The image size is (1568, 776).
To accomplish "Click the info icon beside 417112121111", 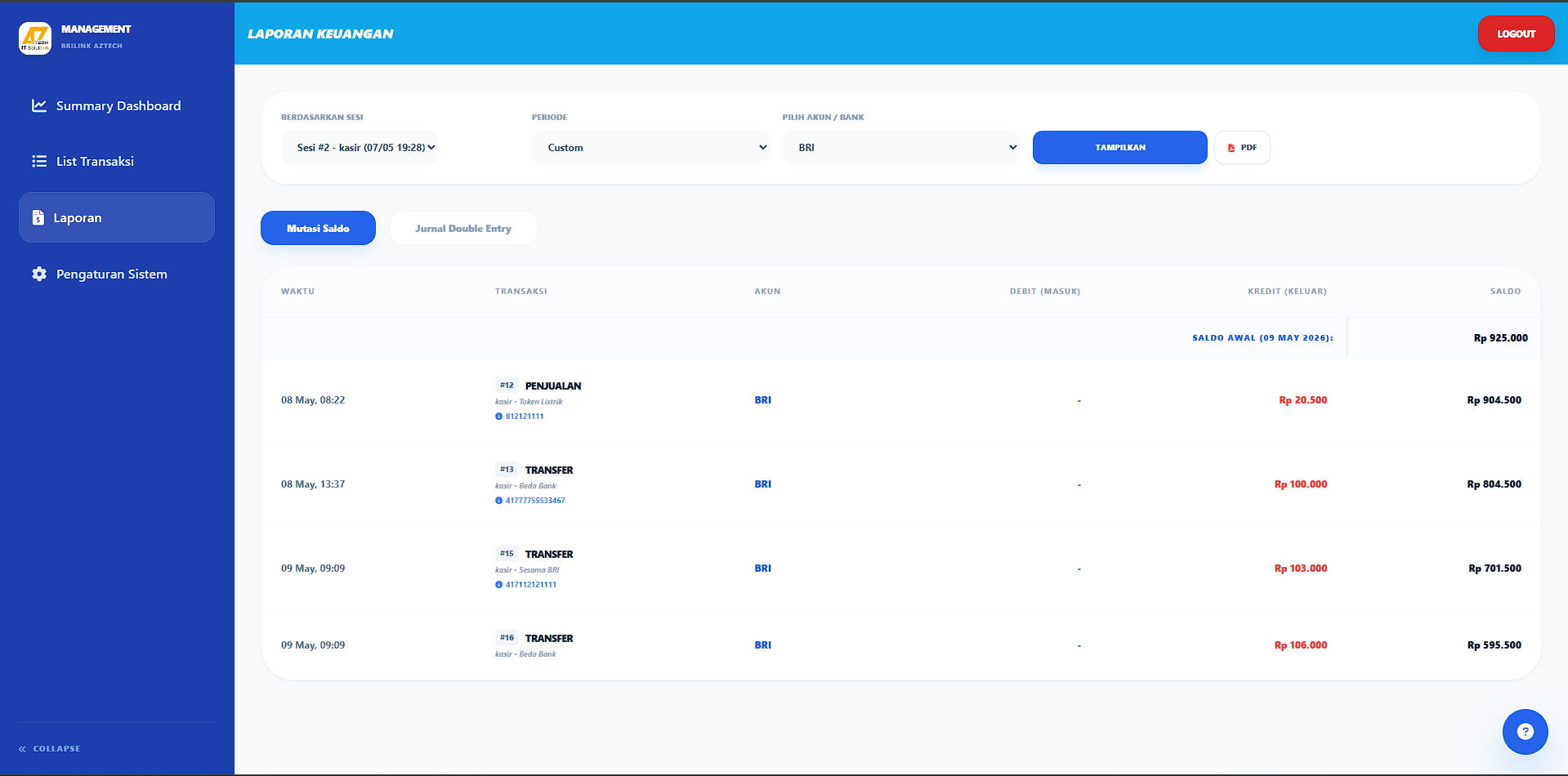I will [498, 585].
